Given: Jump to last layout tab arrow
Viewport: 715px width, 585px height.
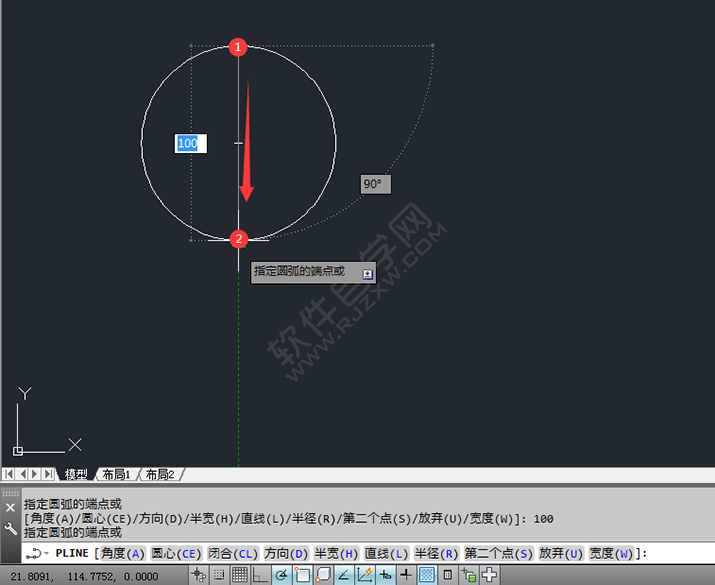Looking at the screenshot, I should 48,474.
